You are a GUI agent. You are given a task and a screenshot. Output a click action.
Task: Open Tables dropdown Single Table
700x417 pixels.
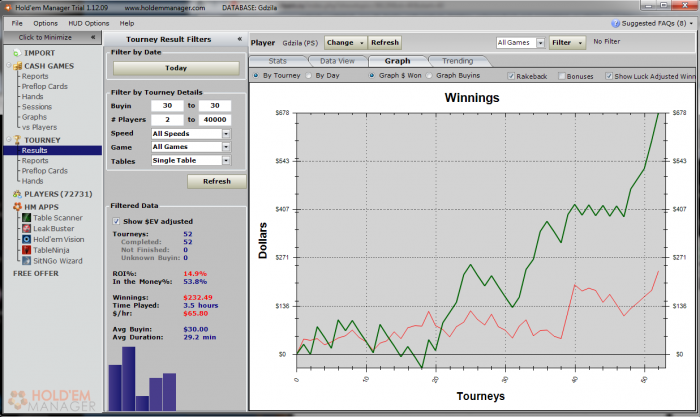[191, 160]
